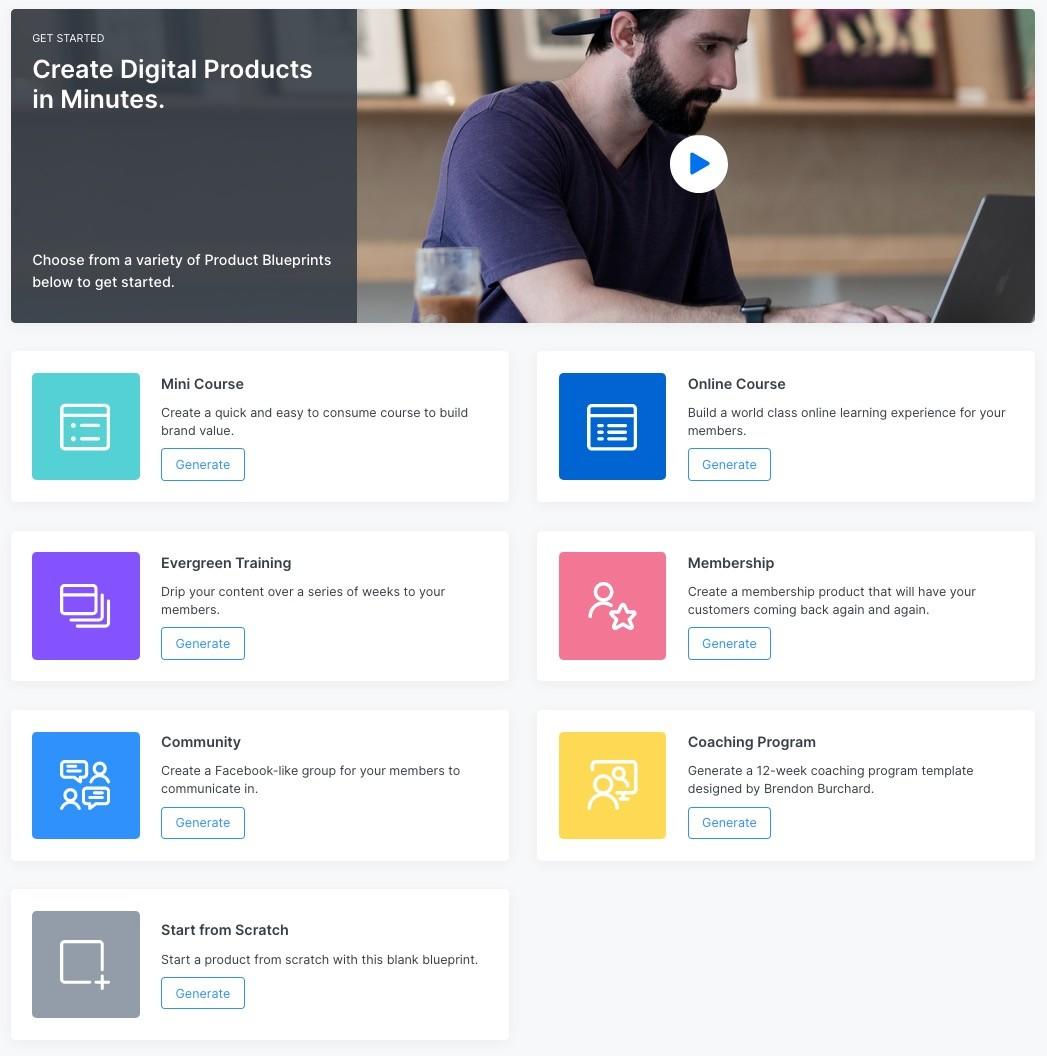
Task: Click the blank blueprint description text
Action: coord(319,960)
